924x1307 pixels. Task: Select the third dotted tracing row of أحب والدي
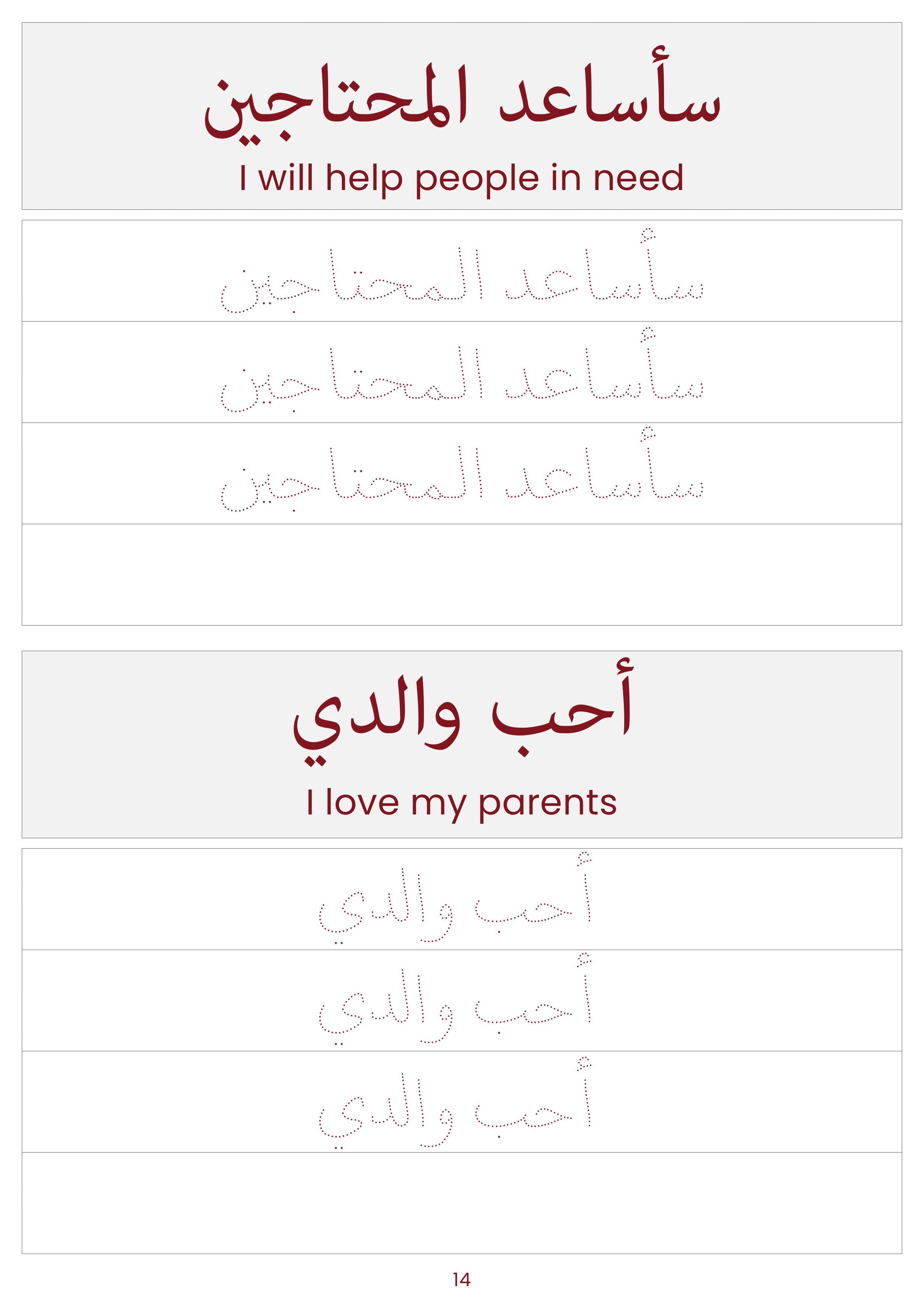tap(462, 1102)
